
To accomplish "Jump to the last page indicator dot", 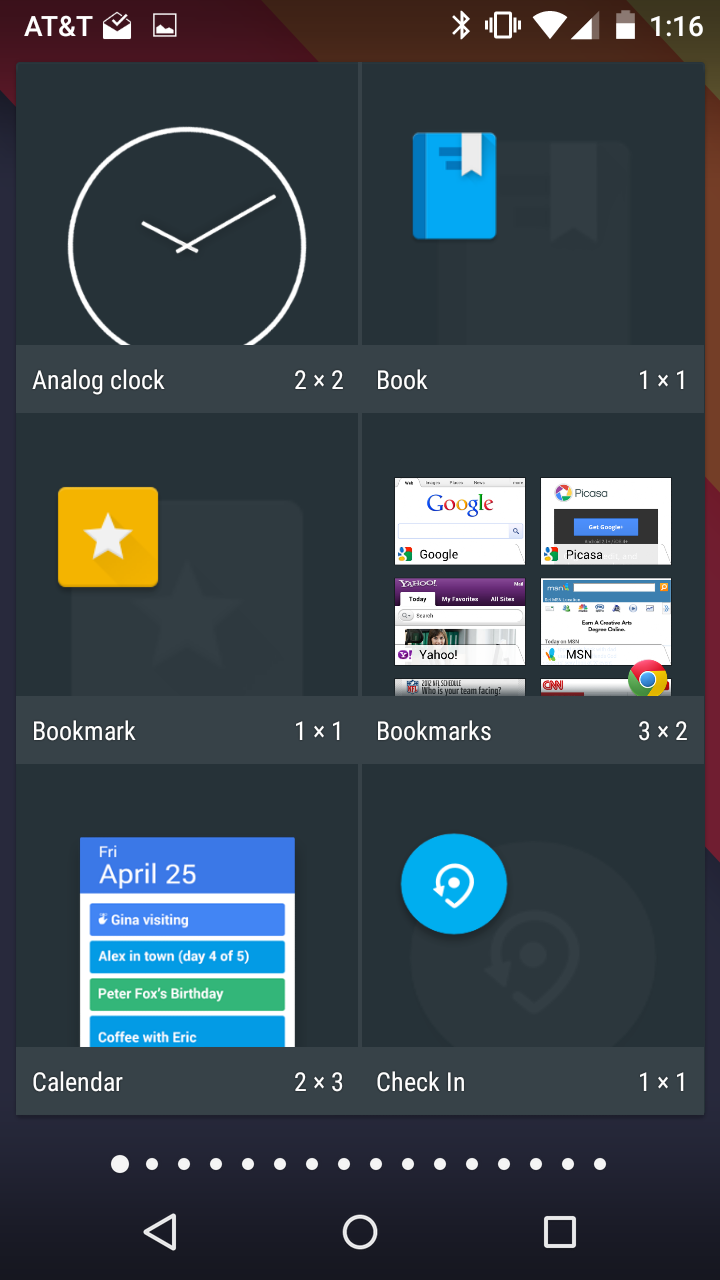I will (x=600, y=1164).
